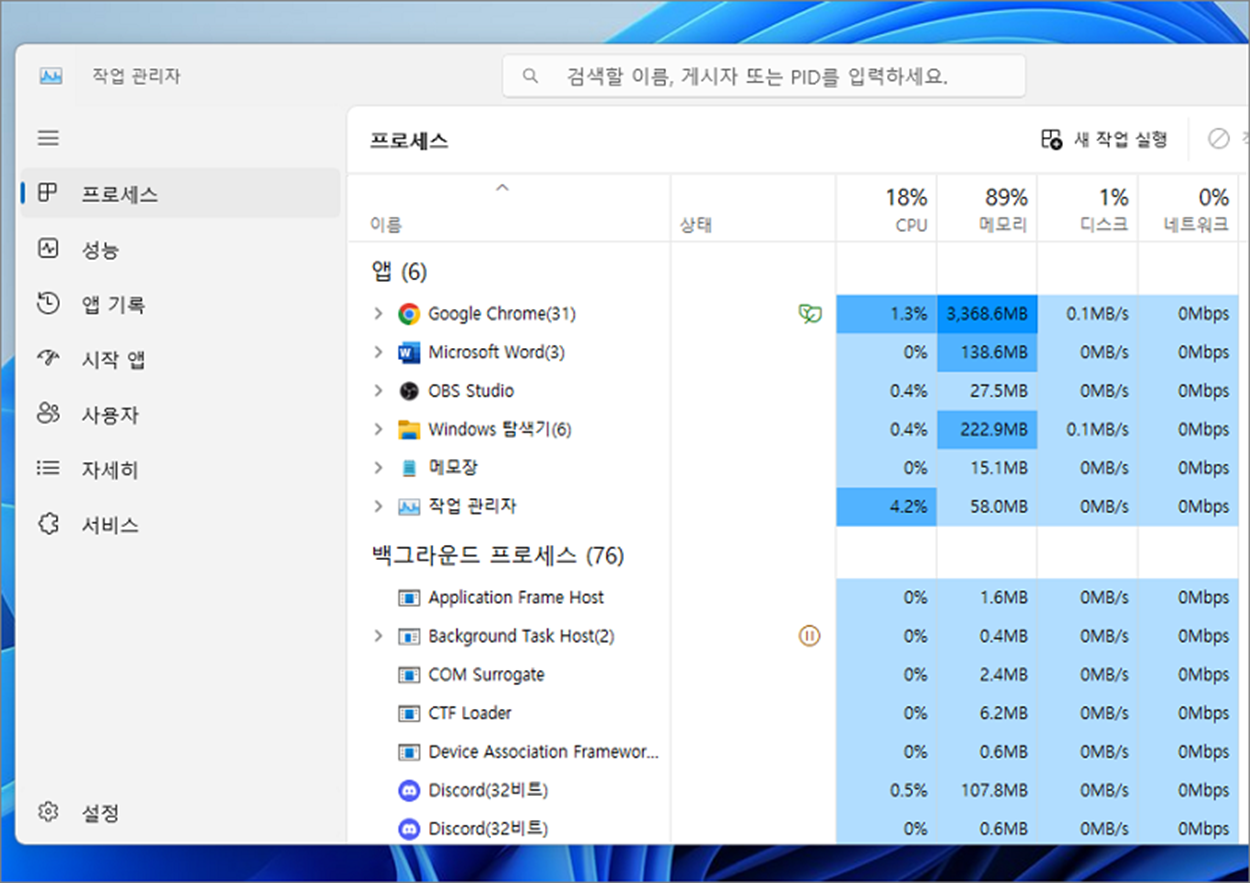Expand the Google Chrome(31) process group

pos(378,314)
